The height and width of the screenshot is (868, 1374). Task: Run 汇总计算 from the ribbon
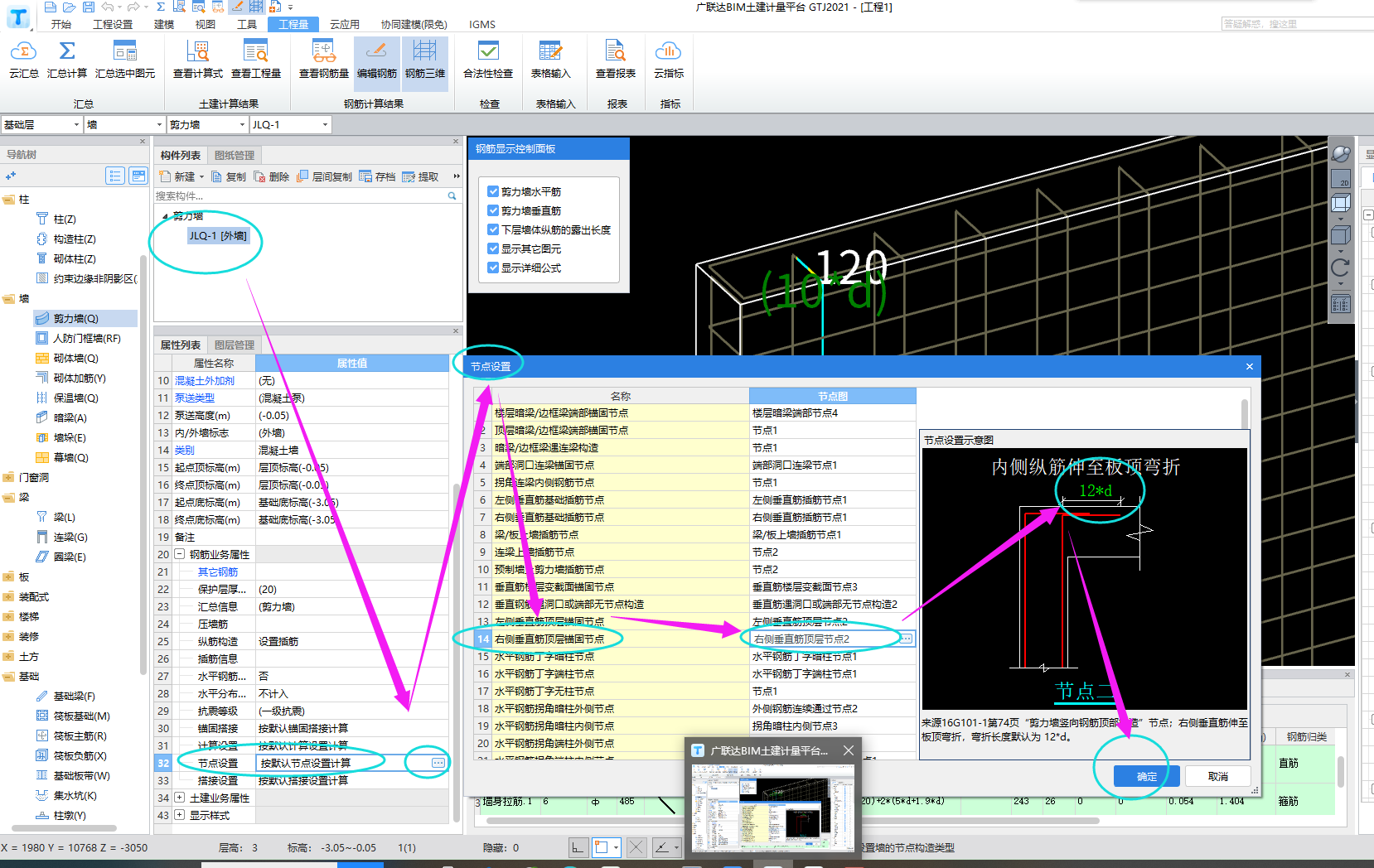[67, 60]
